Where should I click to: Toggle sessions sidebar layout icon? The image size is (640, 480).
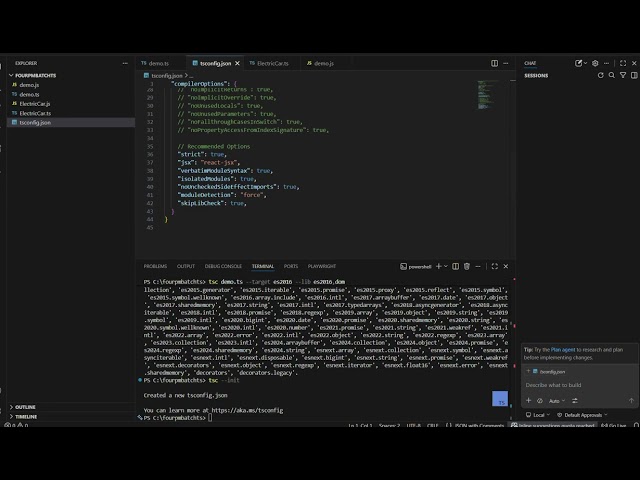634,75
